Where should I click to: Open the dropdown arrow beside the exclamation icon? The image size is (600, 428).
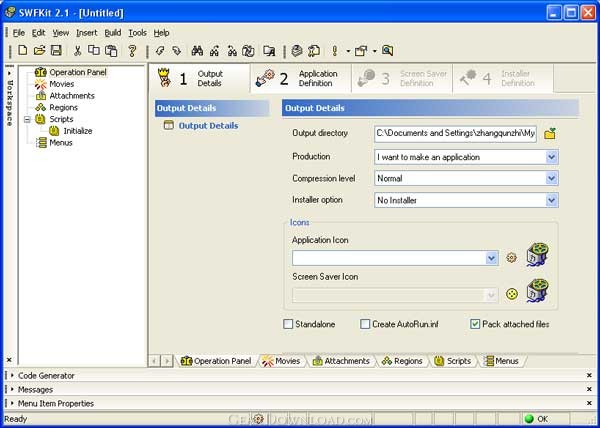point(348,51)
